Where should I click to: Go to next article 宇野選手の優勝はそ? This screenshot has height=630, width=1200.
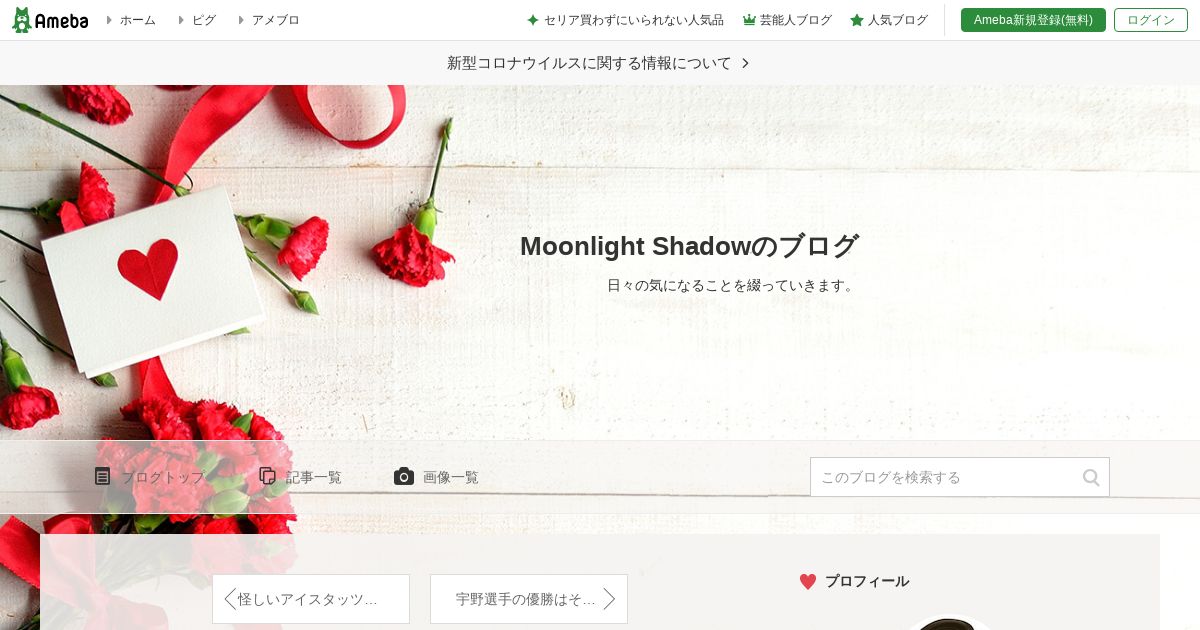[529, 599]
